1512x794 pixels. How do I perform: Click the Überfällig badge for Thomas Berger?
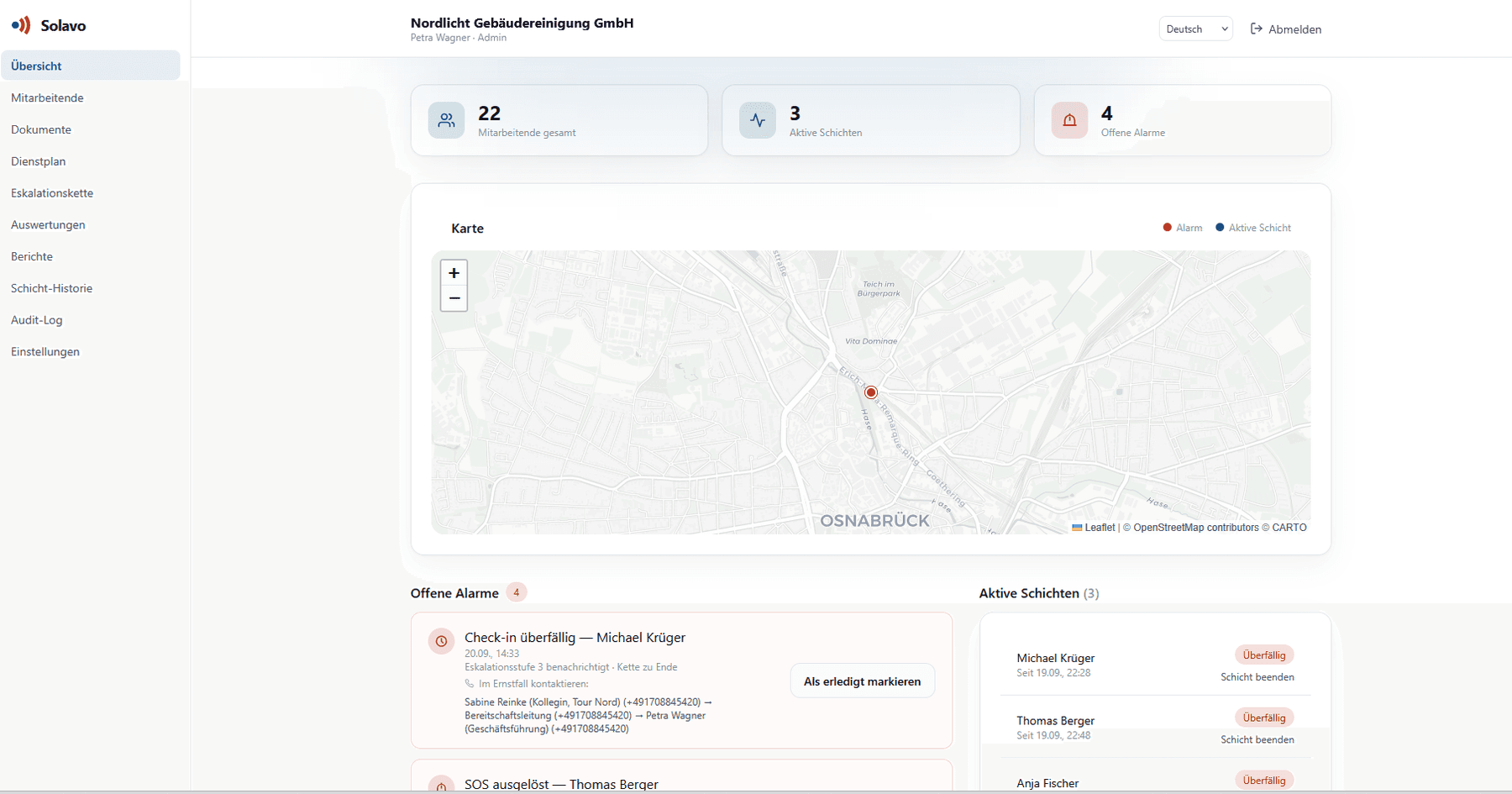click(1264, 718)
